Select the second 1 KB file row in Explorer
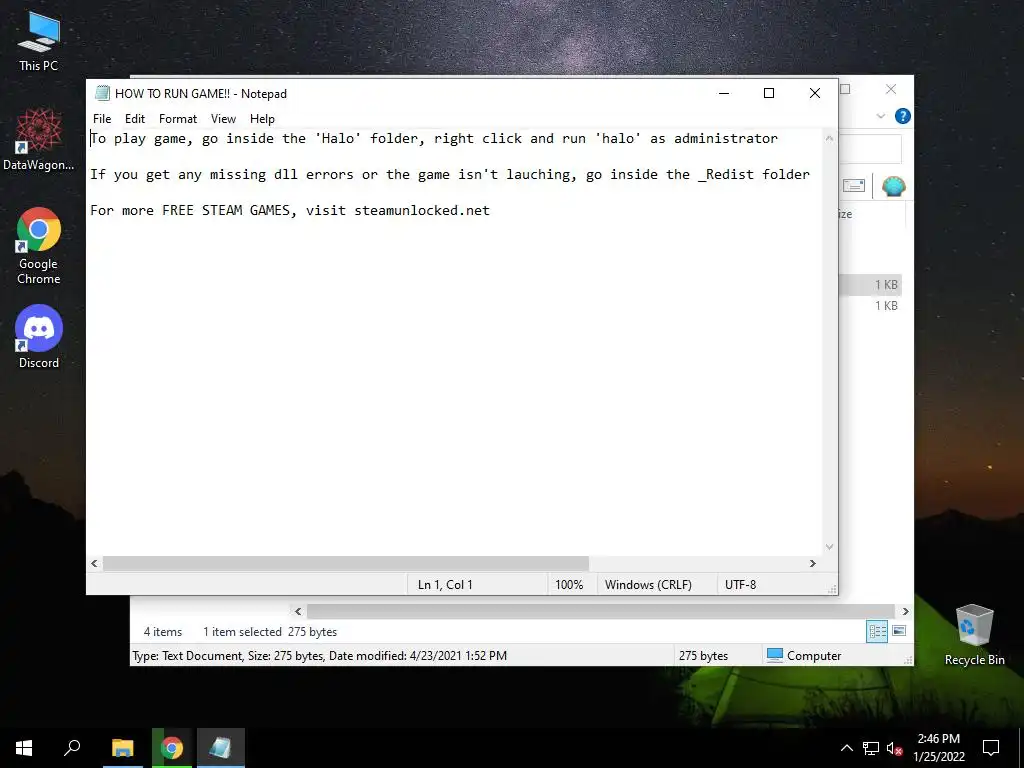The width and height of the screenshot is (1024, 768). 871,306
